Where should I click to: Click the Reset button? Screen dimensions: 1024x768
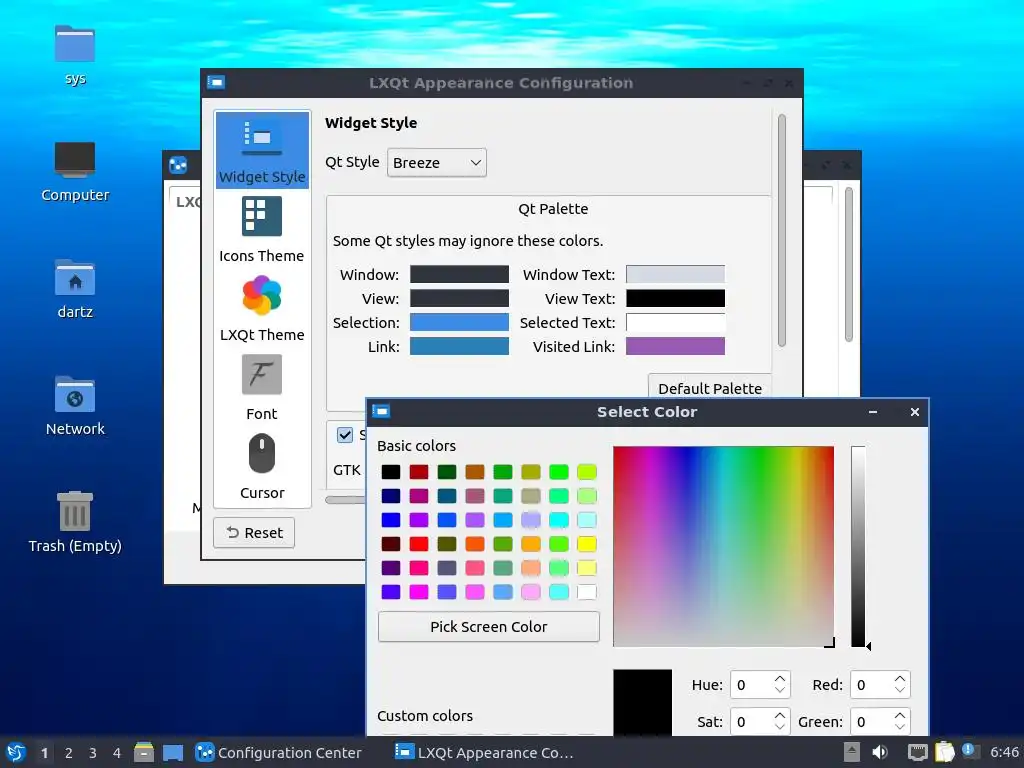coord(254,532)
